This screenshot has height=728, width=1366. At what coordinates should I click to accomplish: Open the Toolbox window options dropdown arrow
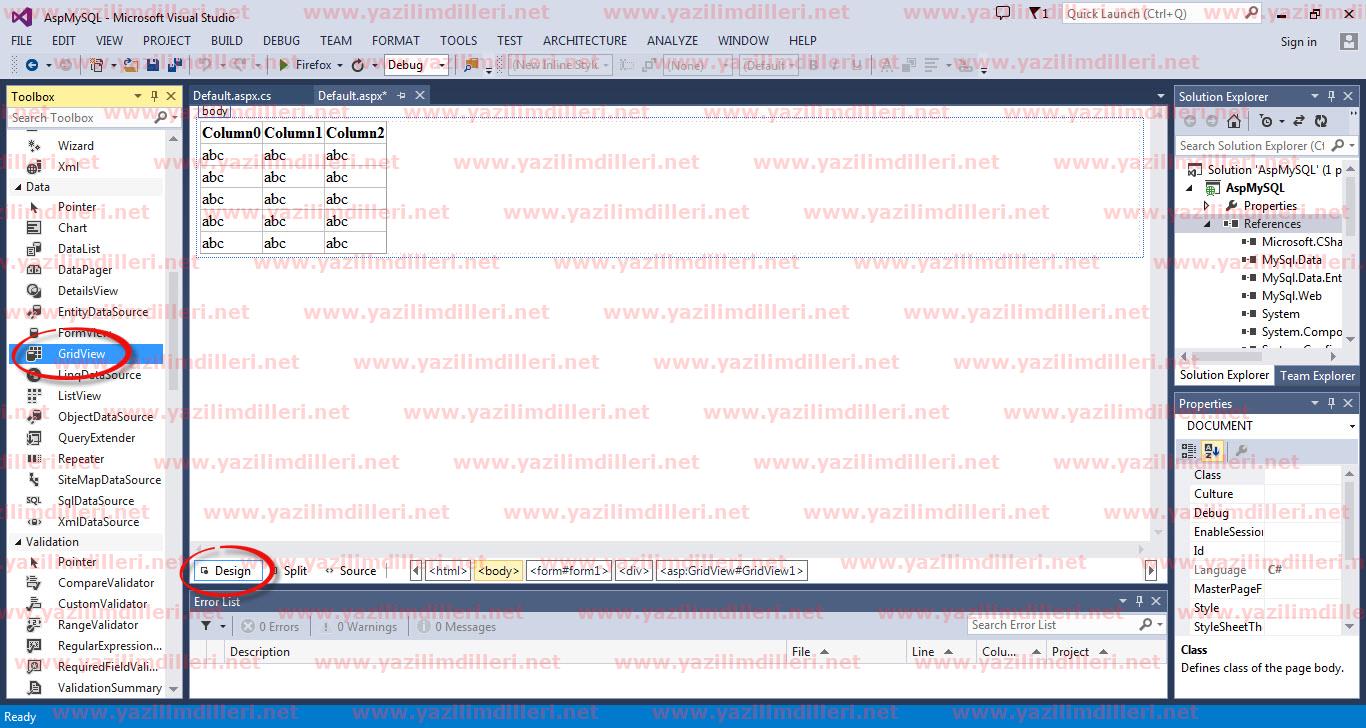coord(138,96)
